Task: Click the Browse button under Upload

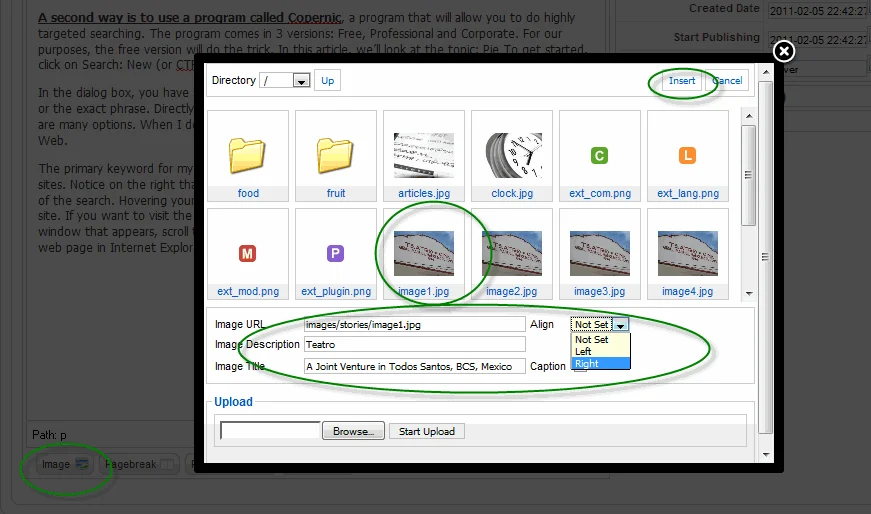Action: coord(353,431)
